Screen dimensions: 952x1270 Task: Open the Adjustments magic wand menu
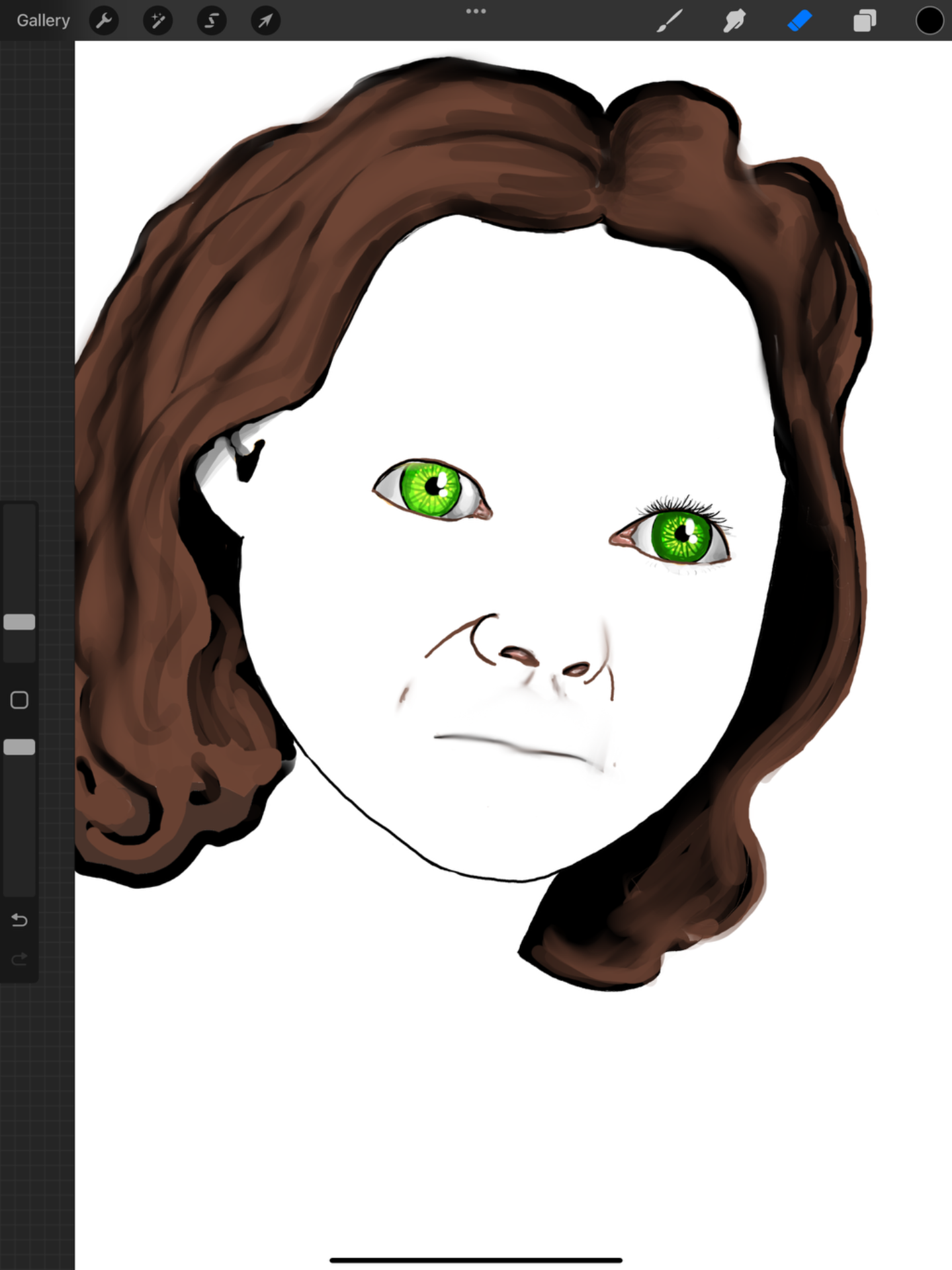[157, 21]
